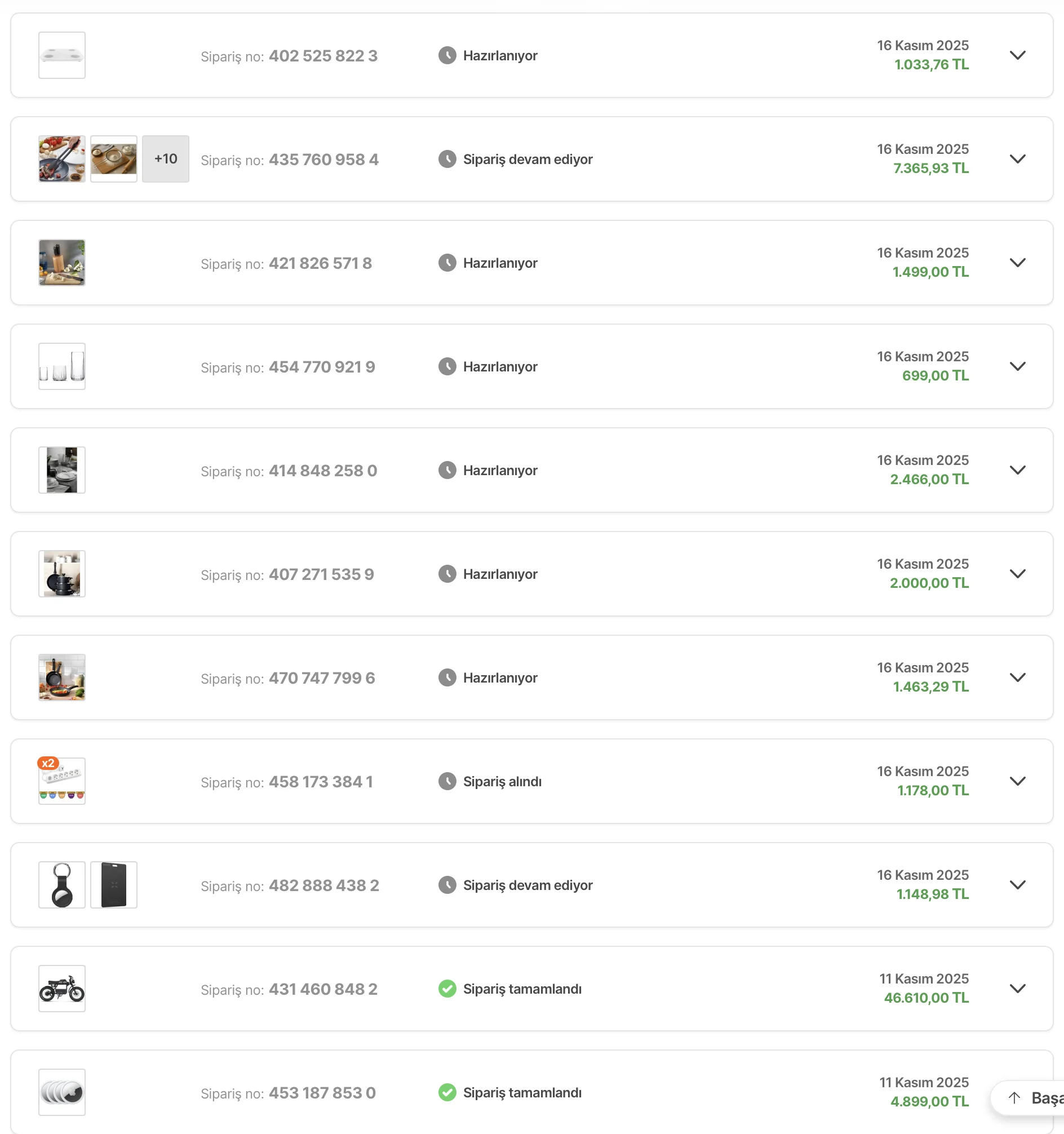Viewport: 1064px width, 1134px height.
Task: Click clock status icon for order 407 271 535 9
Action: coord(447,574)
